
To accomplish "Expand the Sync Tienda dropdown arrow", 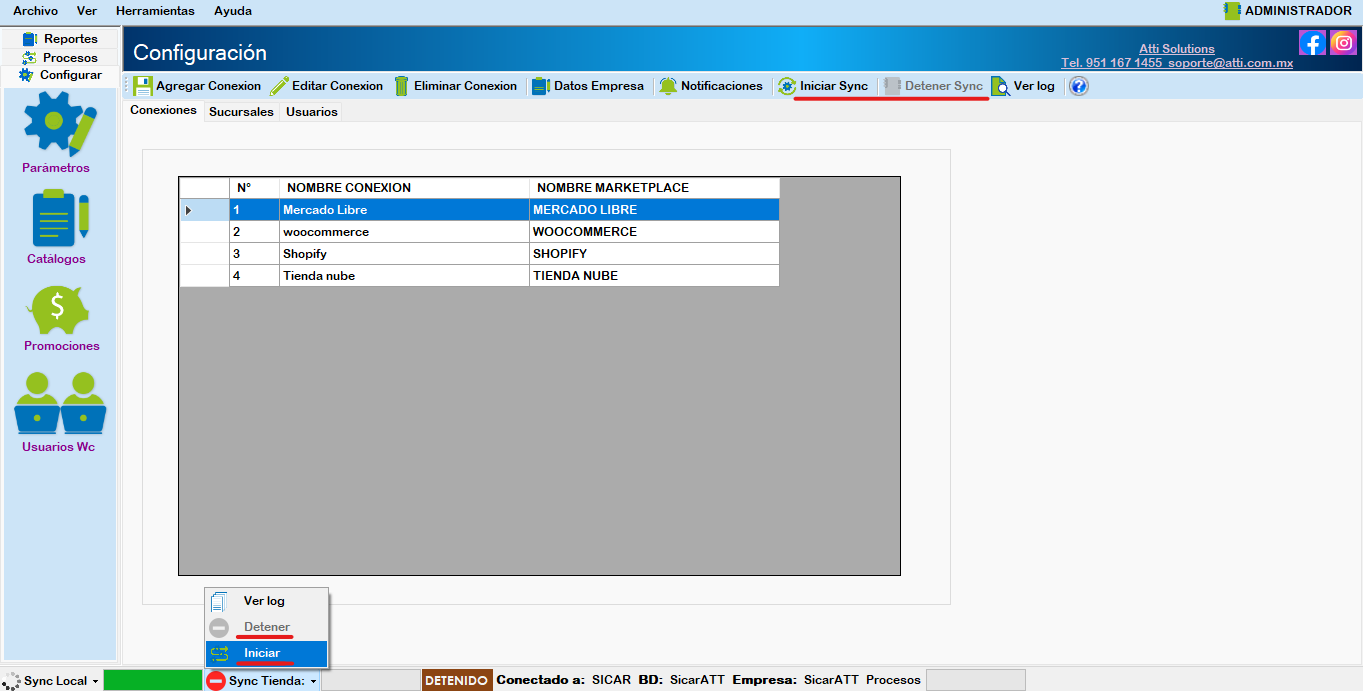I will click(x=313, y=681).
